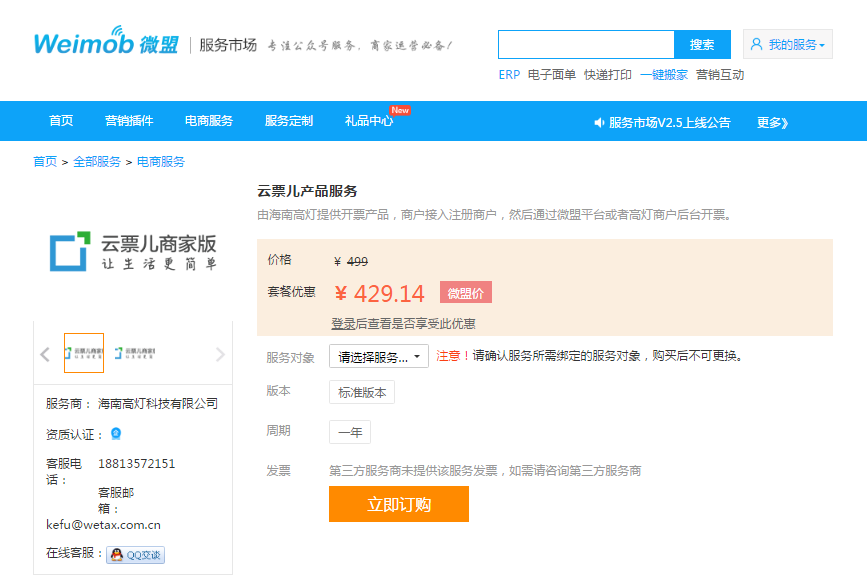Click the speaker announcement icon
The height and width of the screenshot is (588, 867).
click(599, 122)
